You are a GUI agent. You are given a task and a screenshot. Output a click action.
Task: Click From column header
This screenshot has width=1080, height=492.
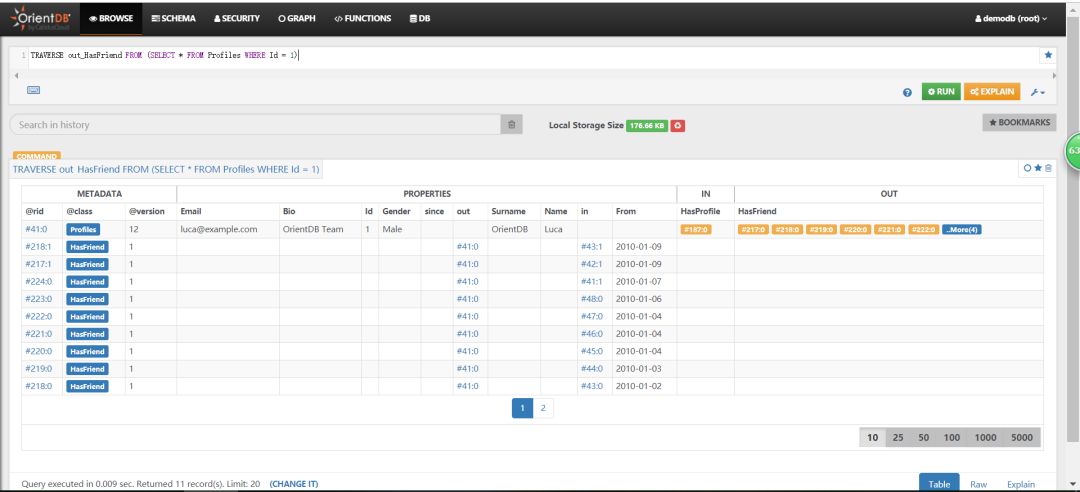[x=626, y=212]
